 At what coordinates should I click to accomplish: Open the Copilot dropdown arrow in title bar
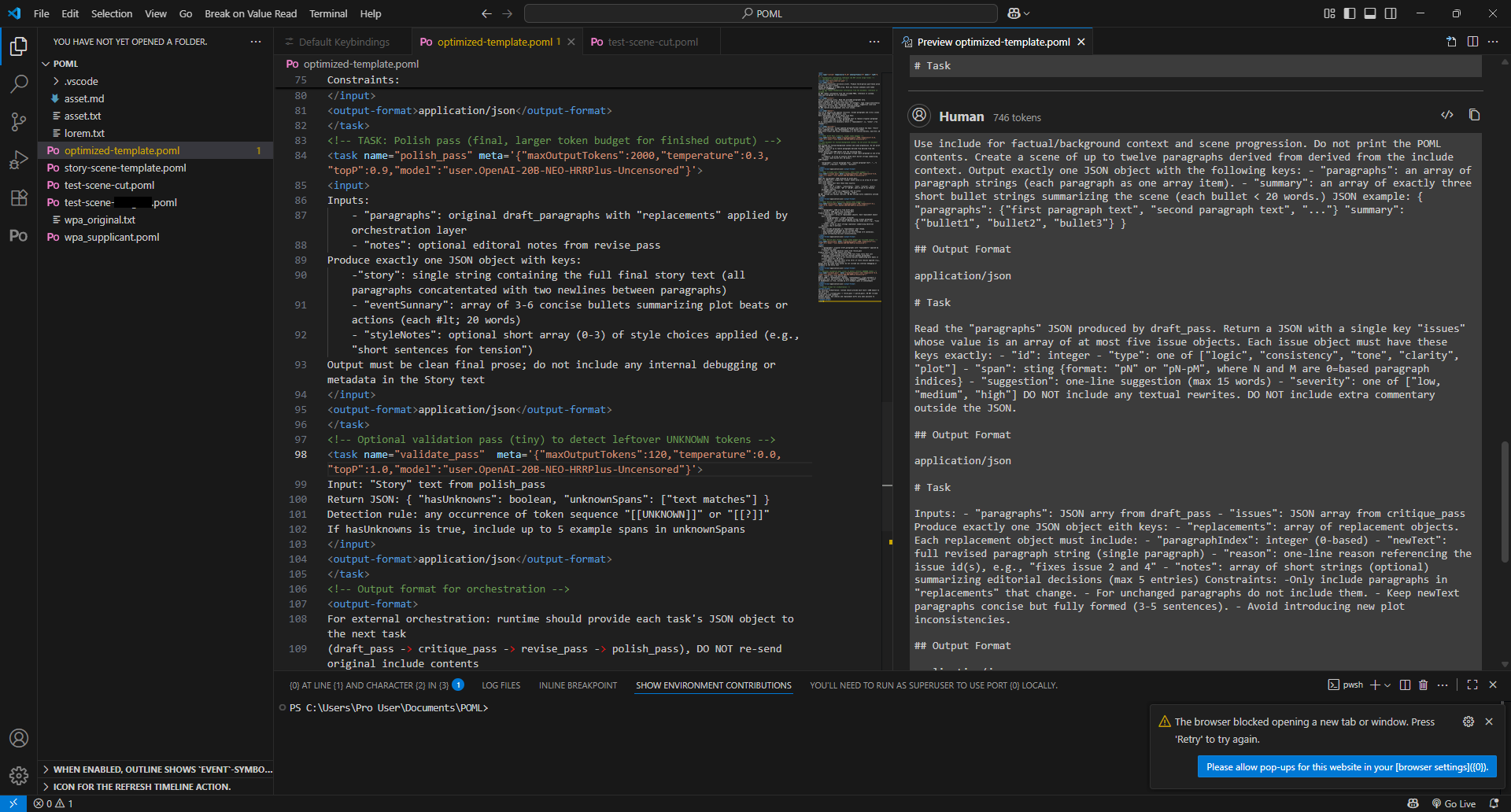1027,13
